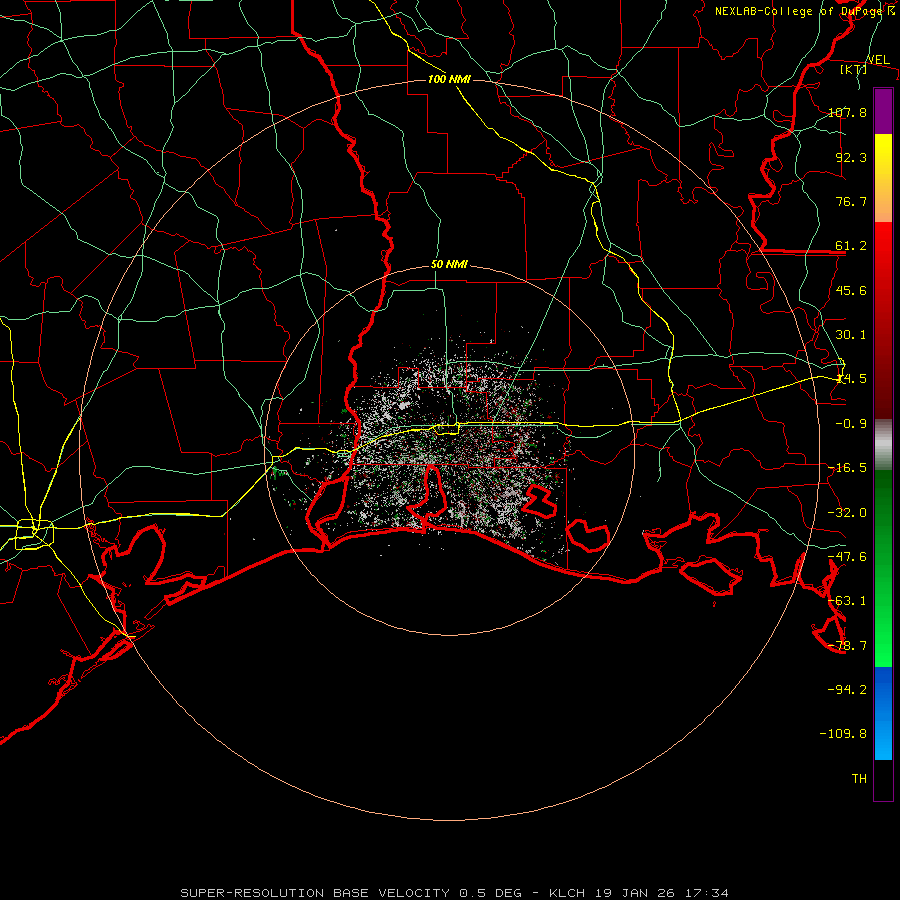Image resolution: width=900 pixels, height=900 pixels.
Task: Click the 30.1 velocity scale value
Action: click(x=851, y=335)
